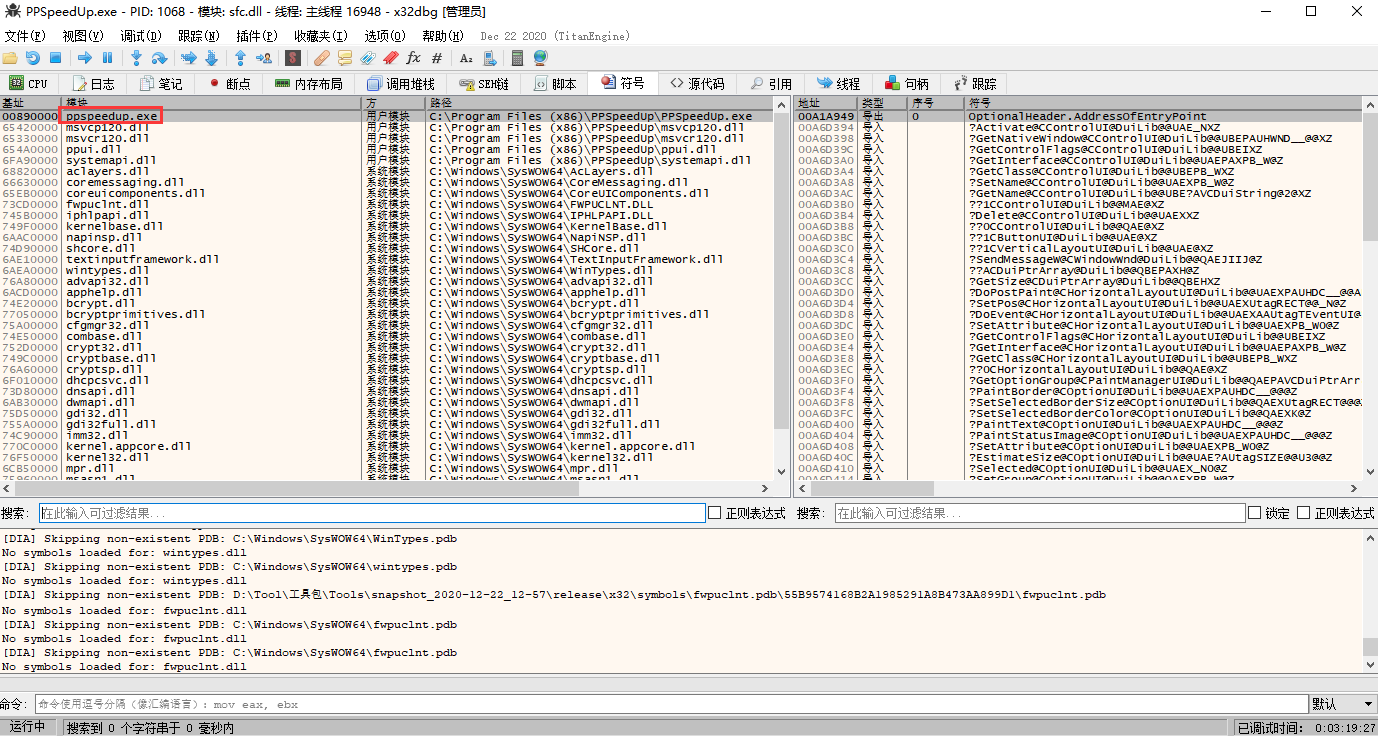Enable 正则表达式 checkbox for right search
This screenshot has height=736, width=1378.
(1303, 513)
